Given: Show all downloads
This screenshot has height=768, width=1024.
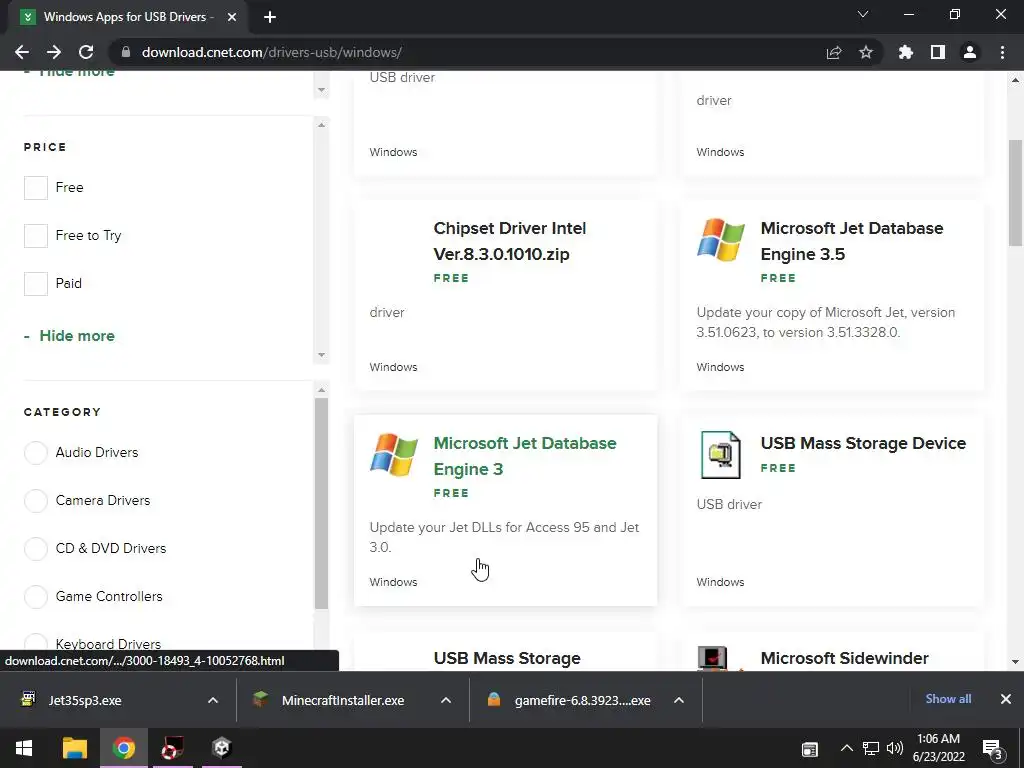Looking at the screenshot, I should coord(948,699).
